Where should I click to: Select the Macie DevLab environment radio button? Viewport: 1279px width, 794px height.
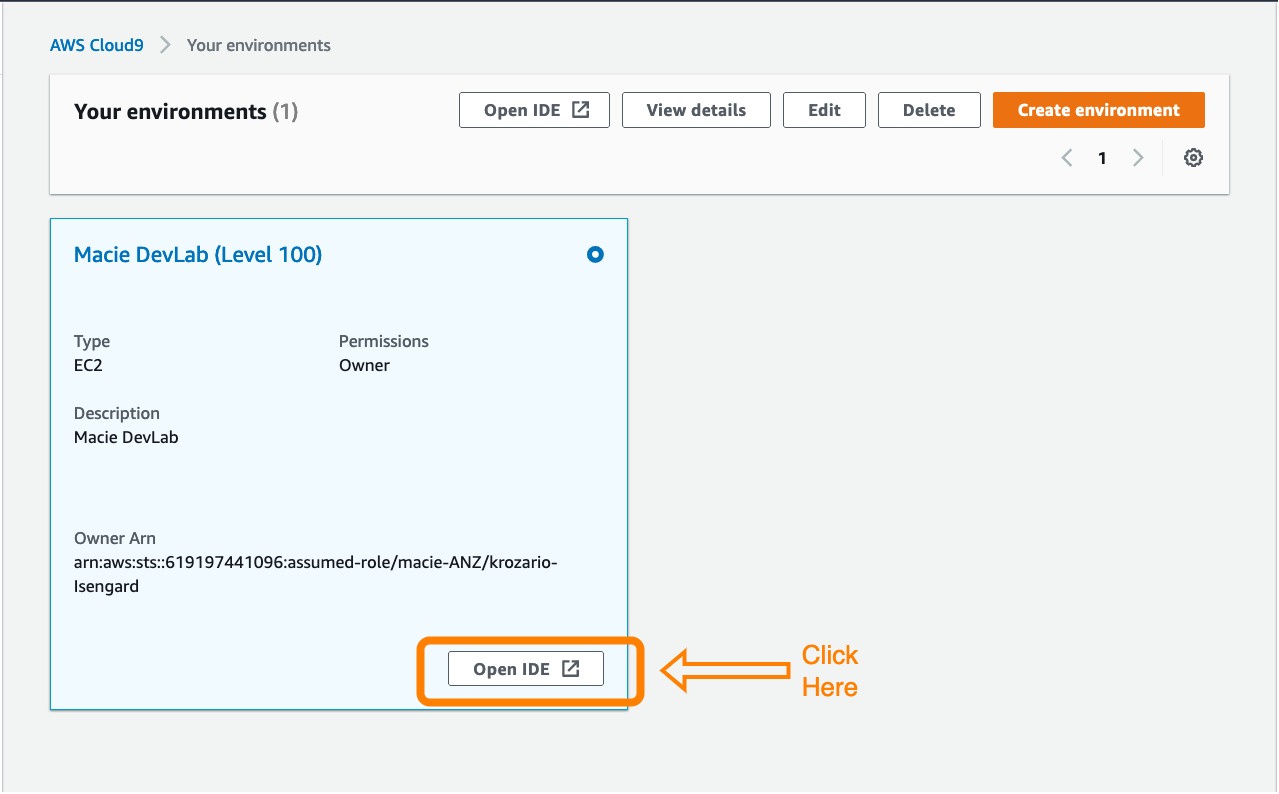(595, 255)
